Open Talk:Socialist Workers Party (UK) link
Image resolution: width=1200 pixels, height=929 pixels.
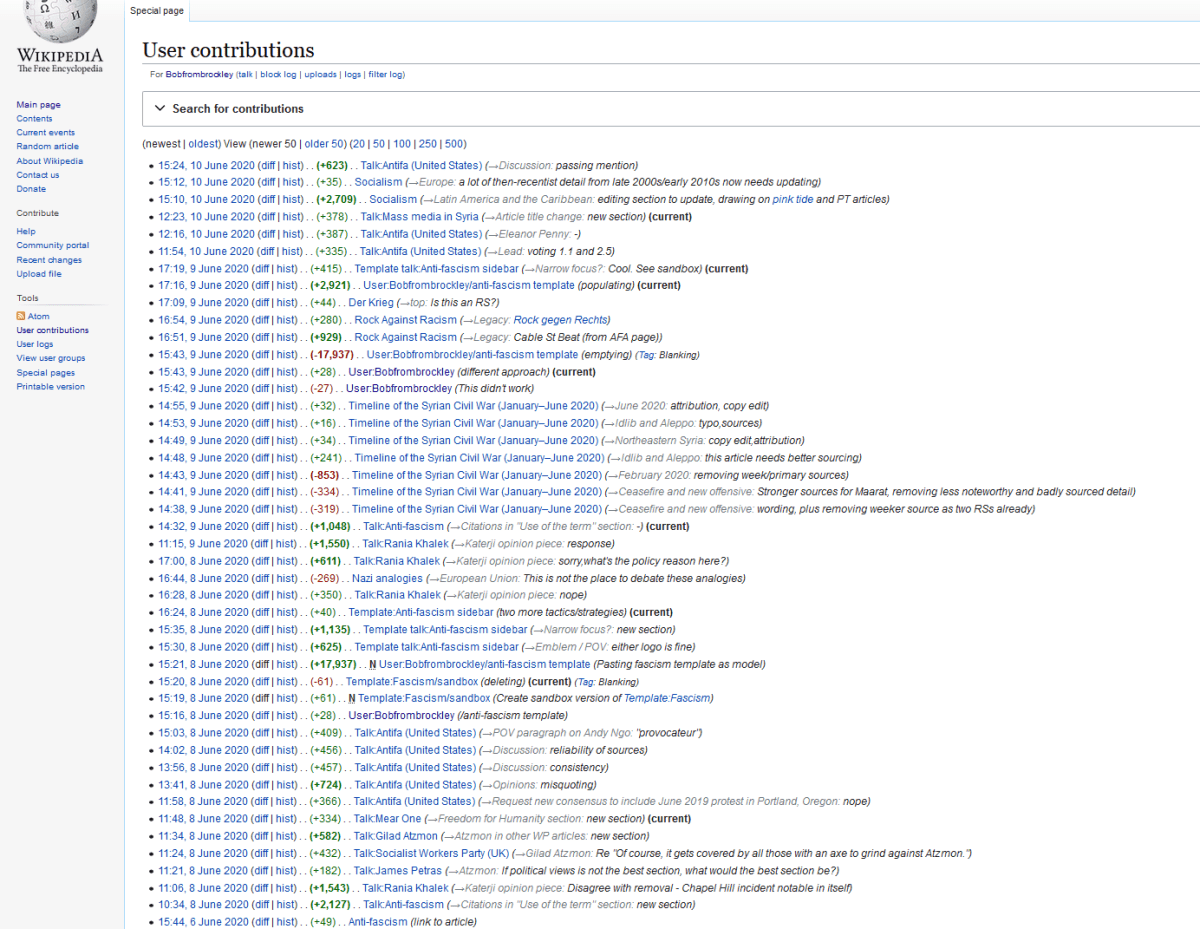[431, 853]
